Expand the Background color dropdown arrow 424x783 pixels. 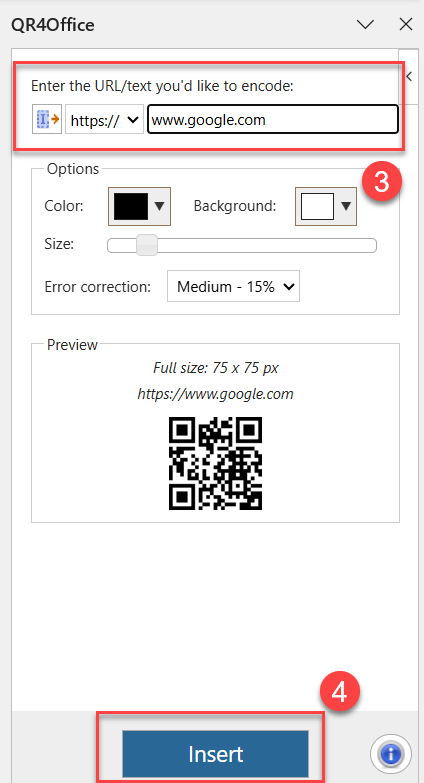point(346,206)
